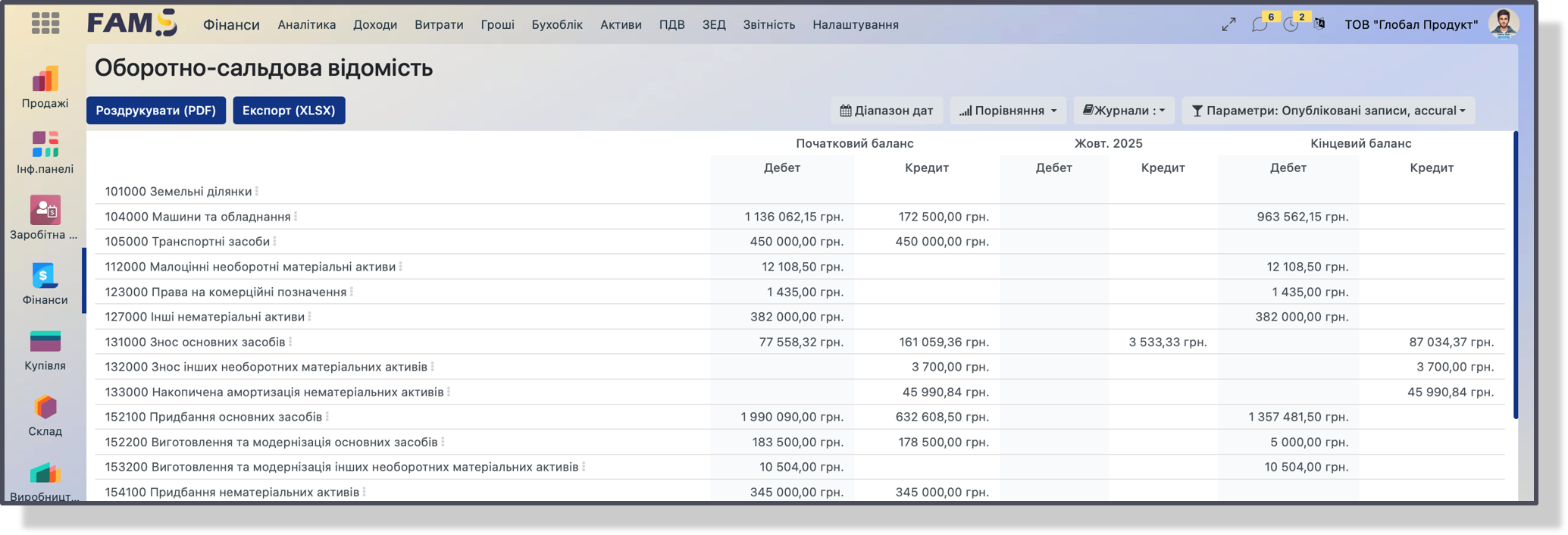Screen dimensions: 1568x535
Task: Click initial credit value 632 608,50 грн.
Action: 942,417
